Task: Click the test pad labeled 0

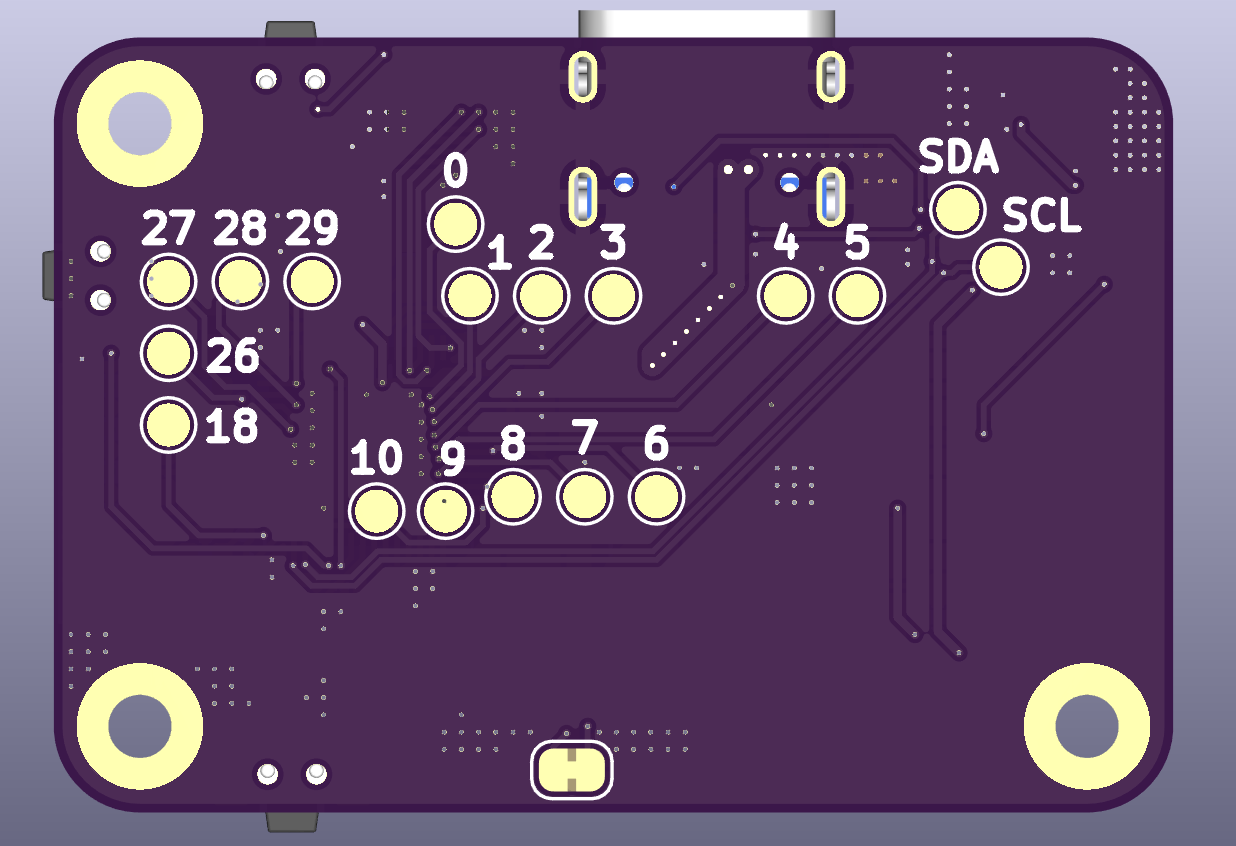Action: pos(455,223)
